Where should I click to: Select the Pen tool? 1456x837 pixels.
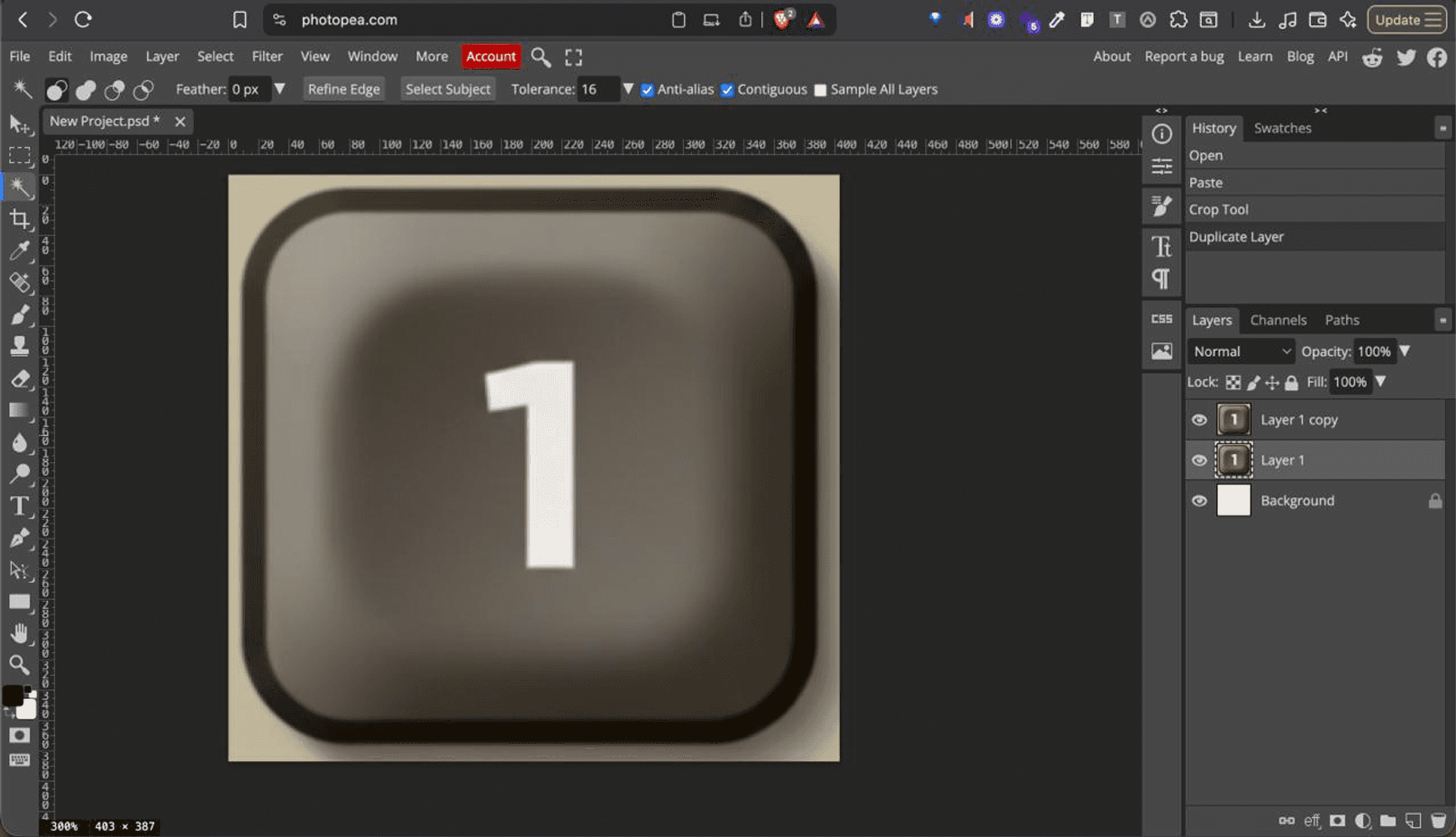click(20, 538)
